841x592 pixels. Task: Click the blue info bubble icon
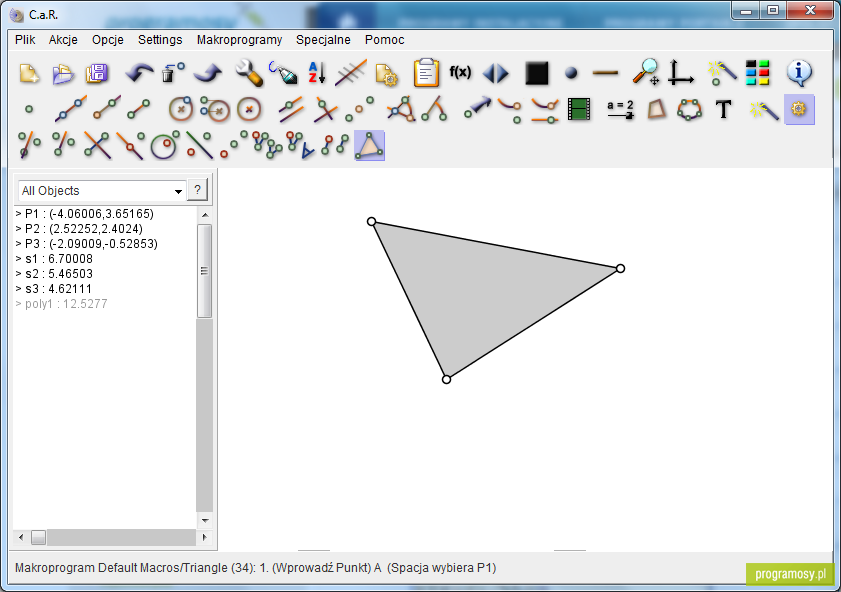click(799, 73)
